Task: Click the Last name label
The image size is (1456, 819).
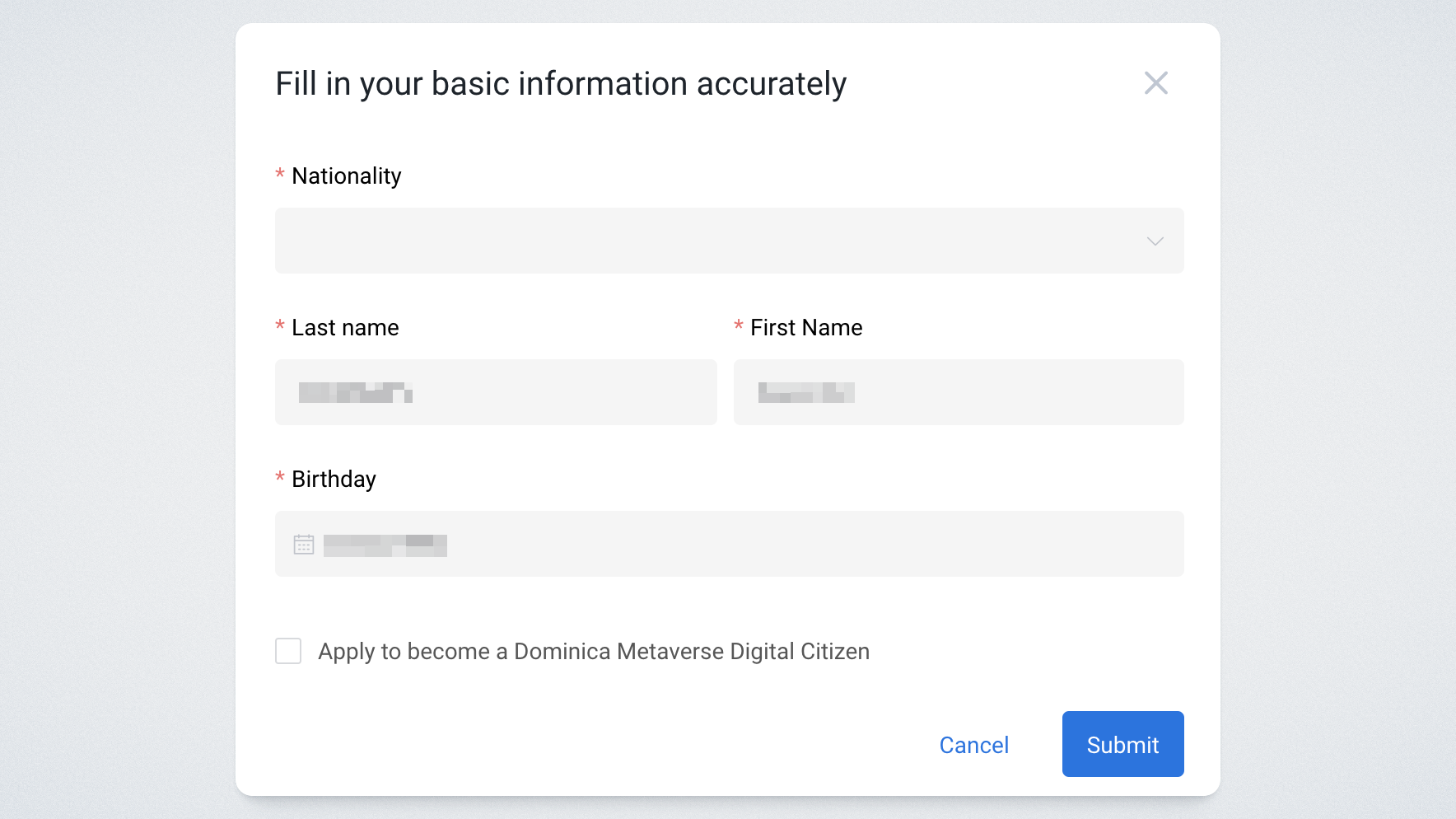Action: click(345, 328)
